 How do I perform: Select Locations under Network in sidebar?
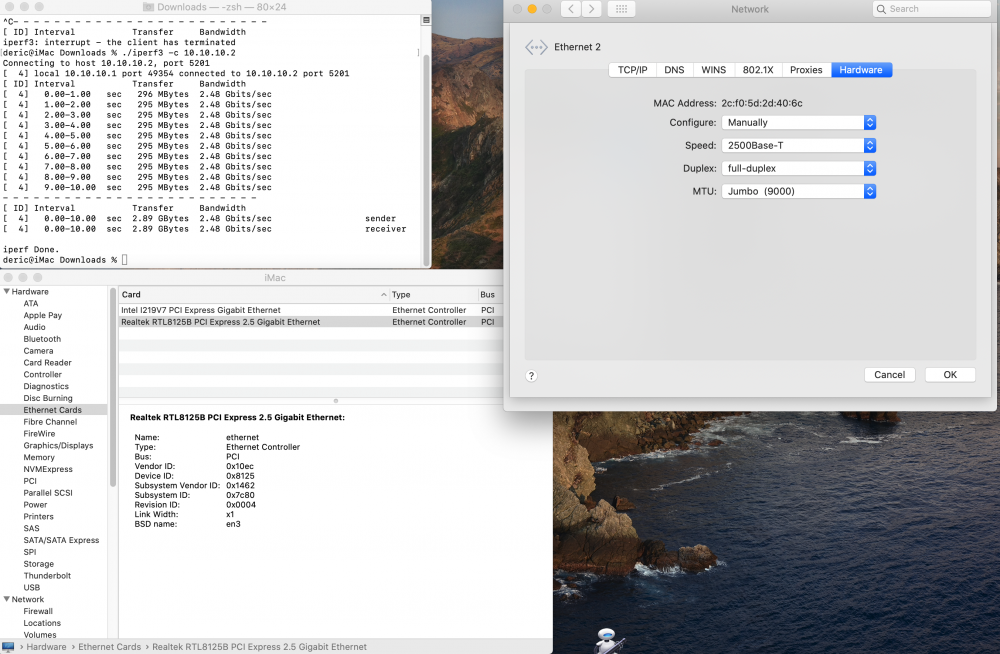42,623
